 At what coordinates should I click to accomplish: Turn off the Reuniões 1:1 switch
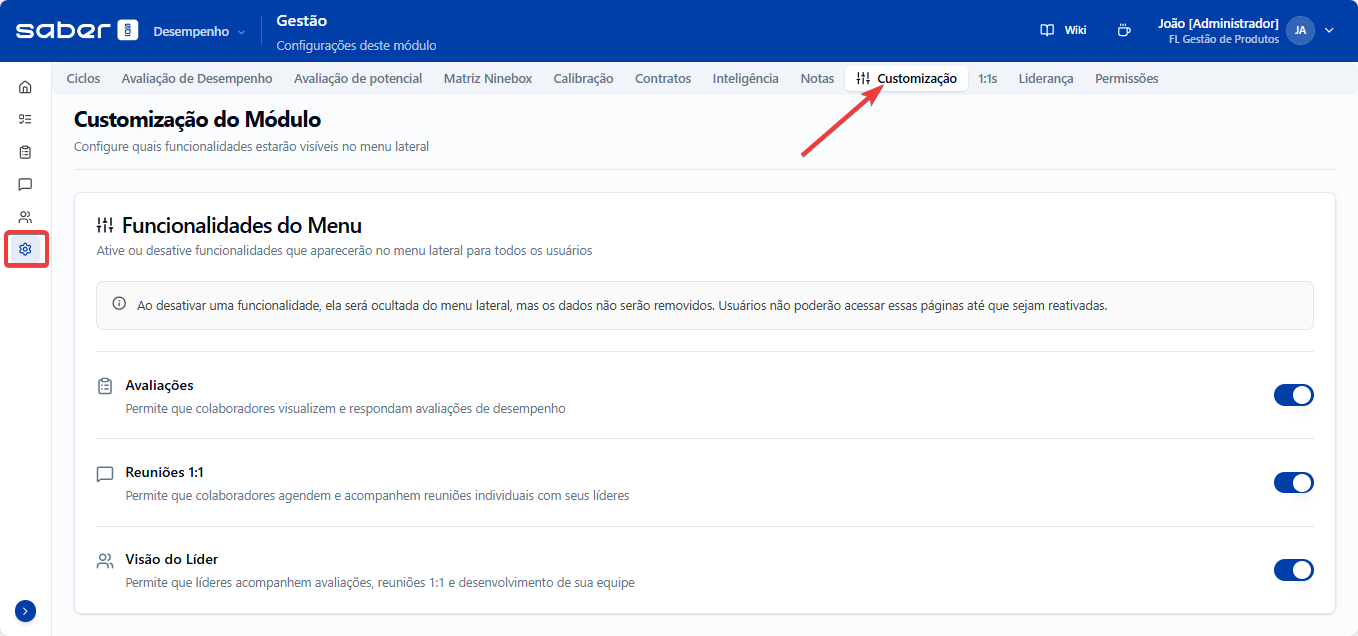click(1292, 483)
